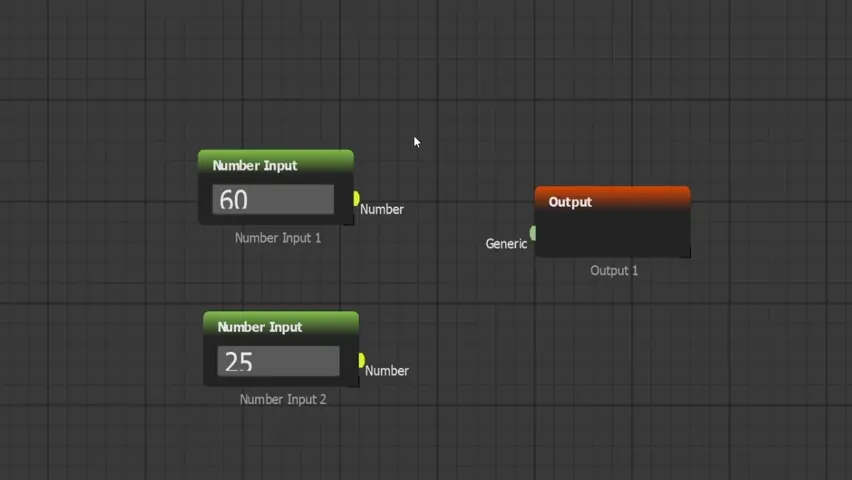
Task: Click resize corner of Number Input 1 node
Action: click(x=349, y=221)
